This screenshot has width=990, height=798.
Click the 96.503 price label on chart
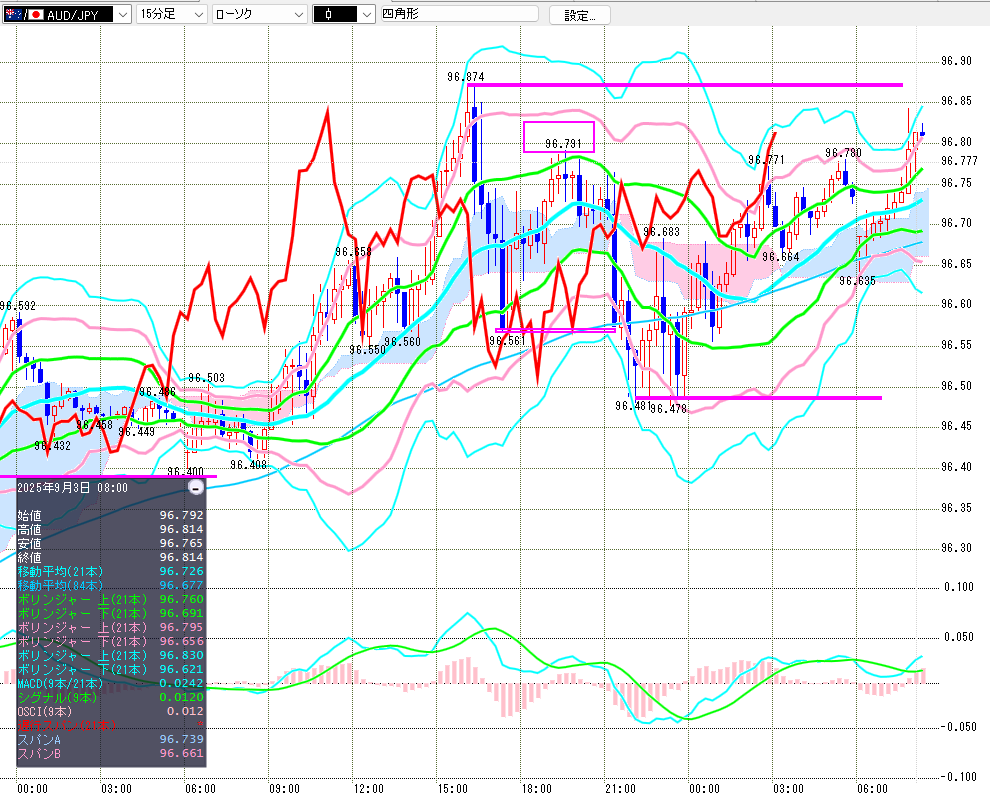[206, 378]
